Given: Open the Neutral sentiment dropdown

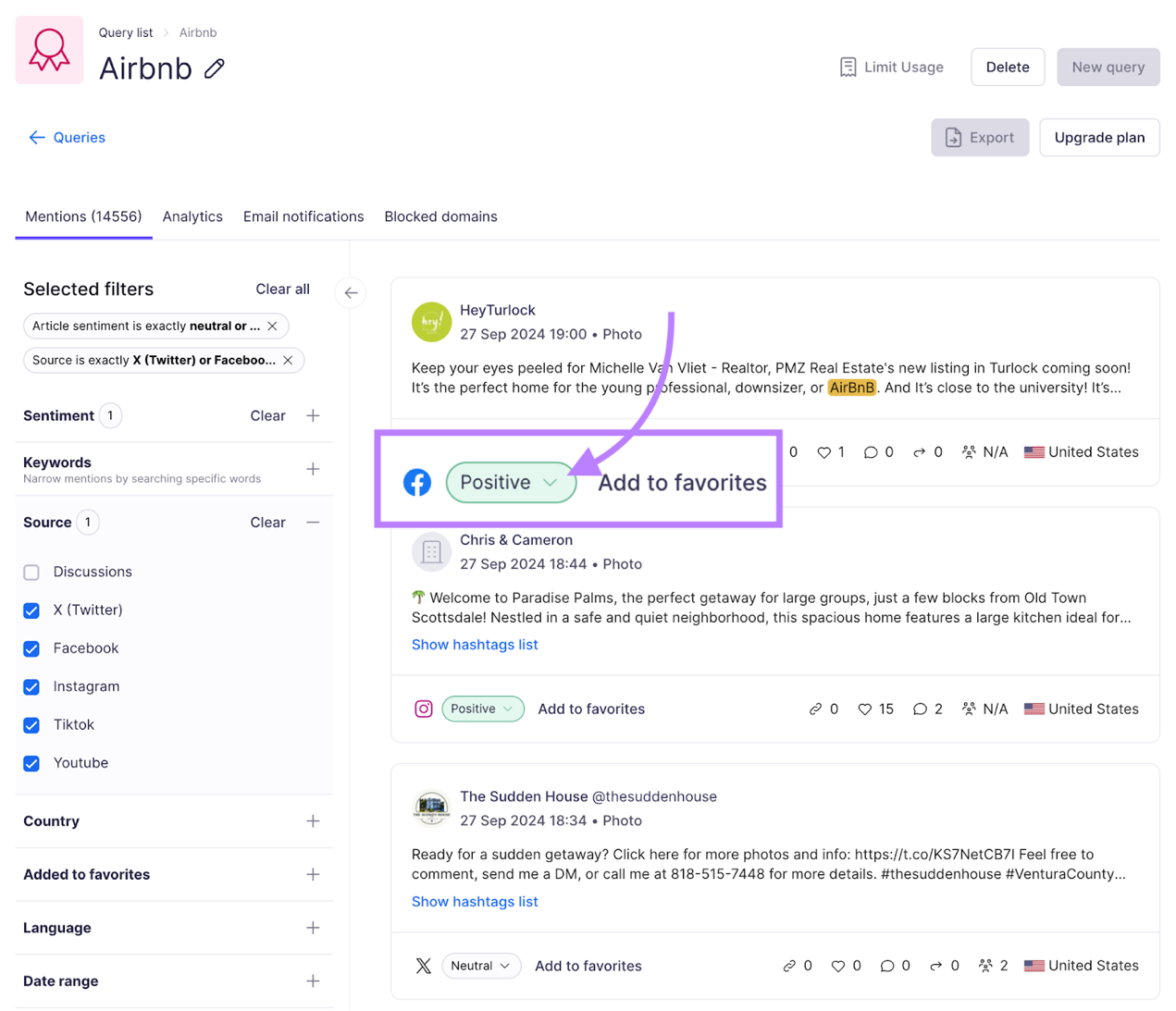Looking at the screenshot, I should 481,966.
